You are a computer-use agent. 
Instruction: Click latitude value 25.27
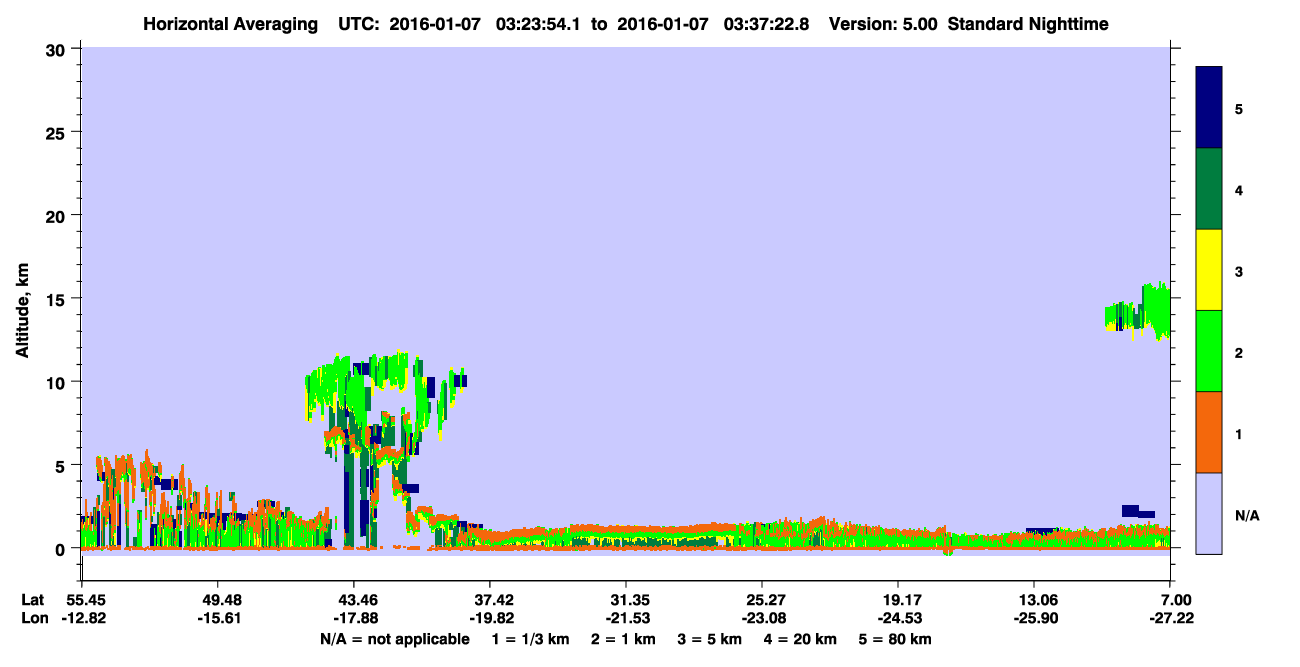(x=762, y=600)
